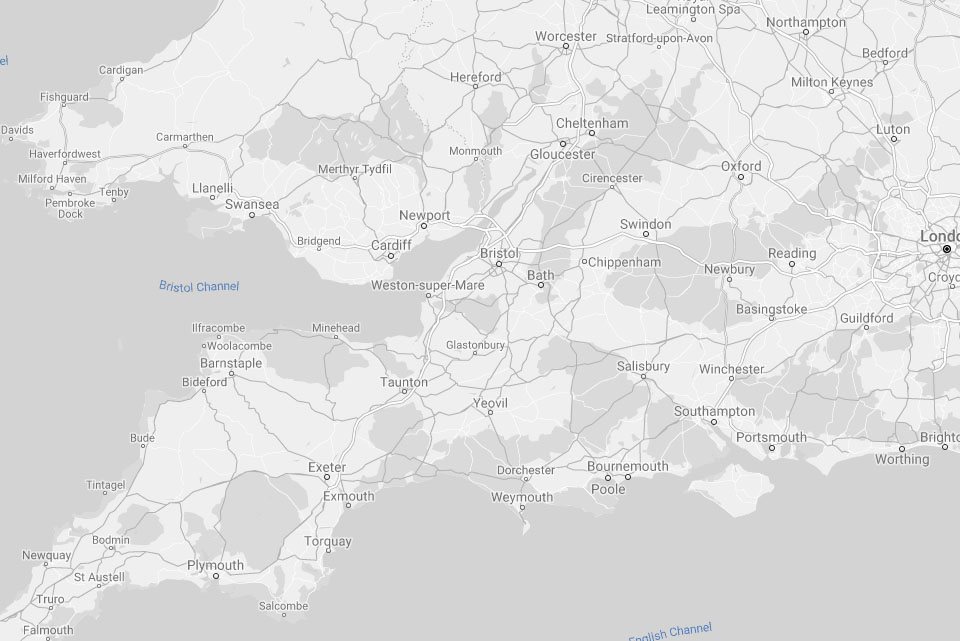Click the Exeter marker circle
This screenshot has height=641, width=960.
point(327,477)
